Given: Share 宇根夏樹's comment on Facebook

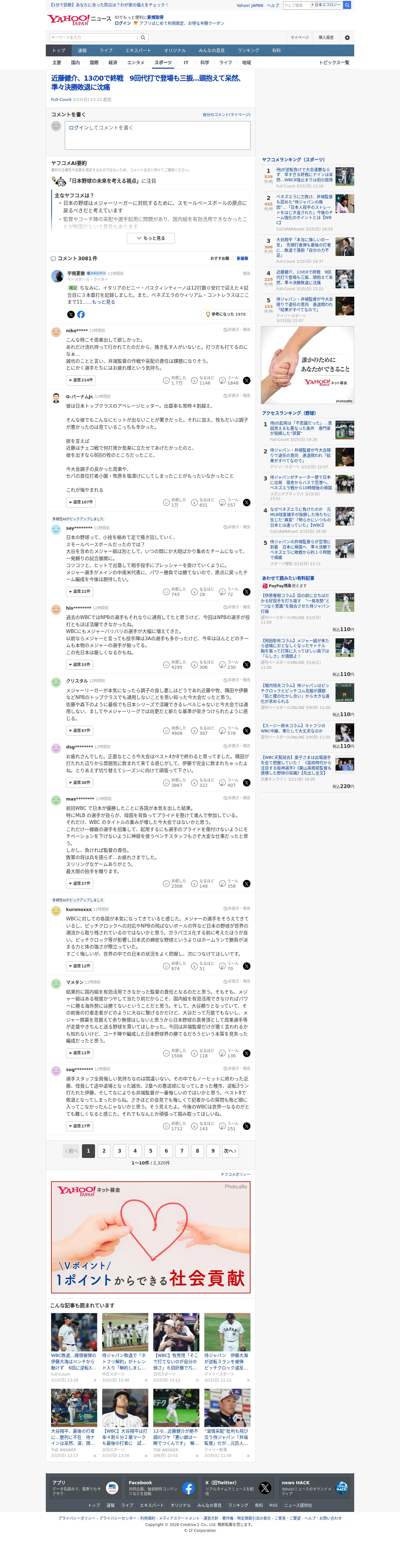Looking at the screenshot, I should coord(81,315).
